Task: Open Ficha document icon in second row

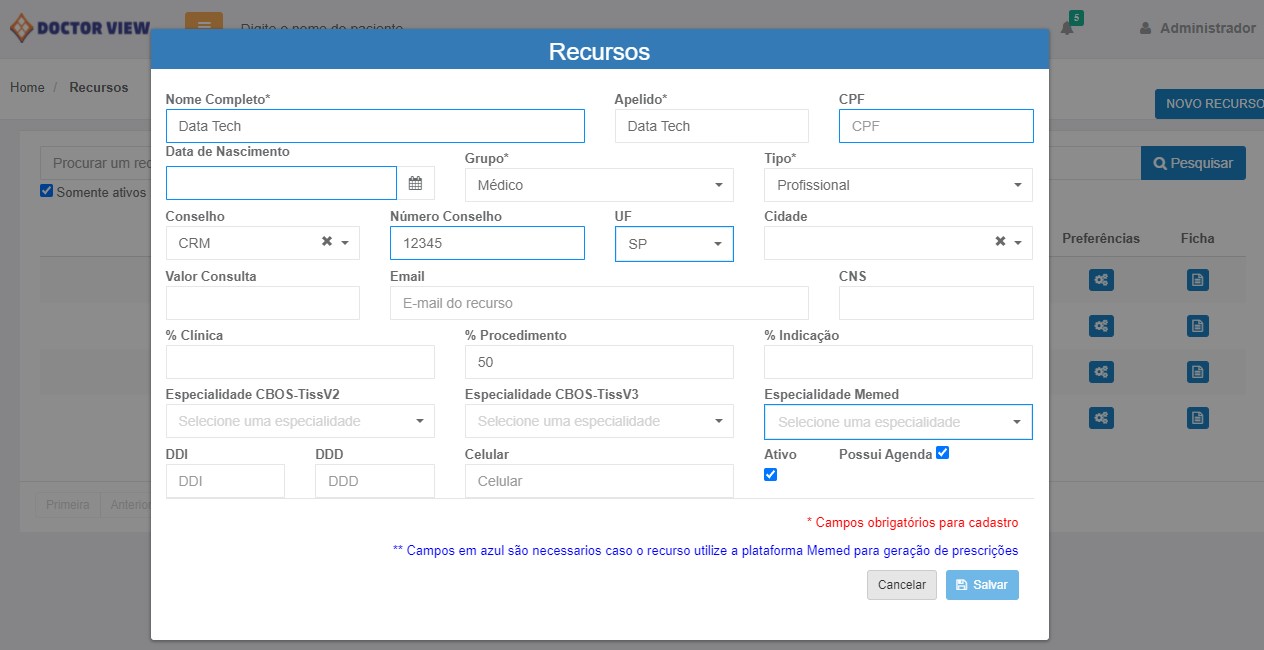Action: (x=1197, y=326)
